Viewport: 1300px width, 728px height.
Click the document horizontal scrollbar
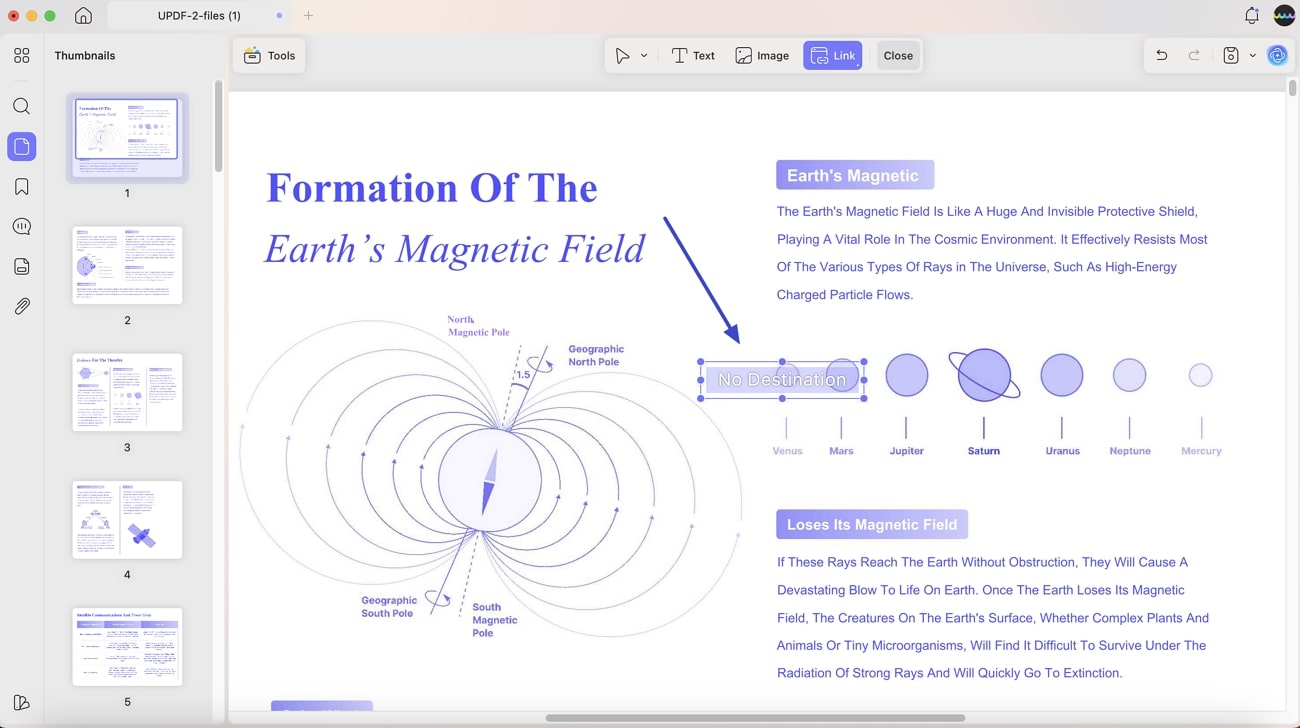(755, 718)
